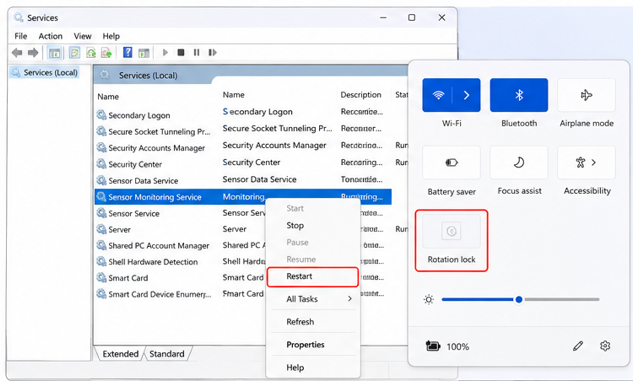The width and height of the screenshot is (633, 381).
Task: Click the Action Pane toolbar icon
Action: (x=144, y=52)
